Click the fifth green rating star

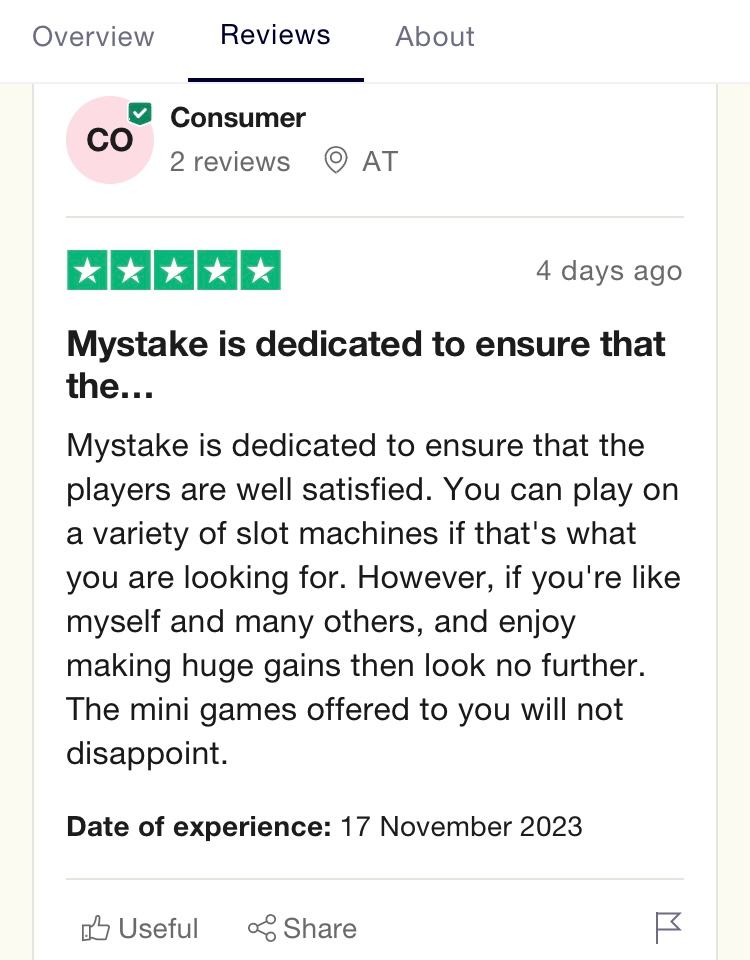click(x=260, y=271)
